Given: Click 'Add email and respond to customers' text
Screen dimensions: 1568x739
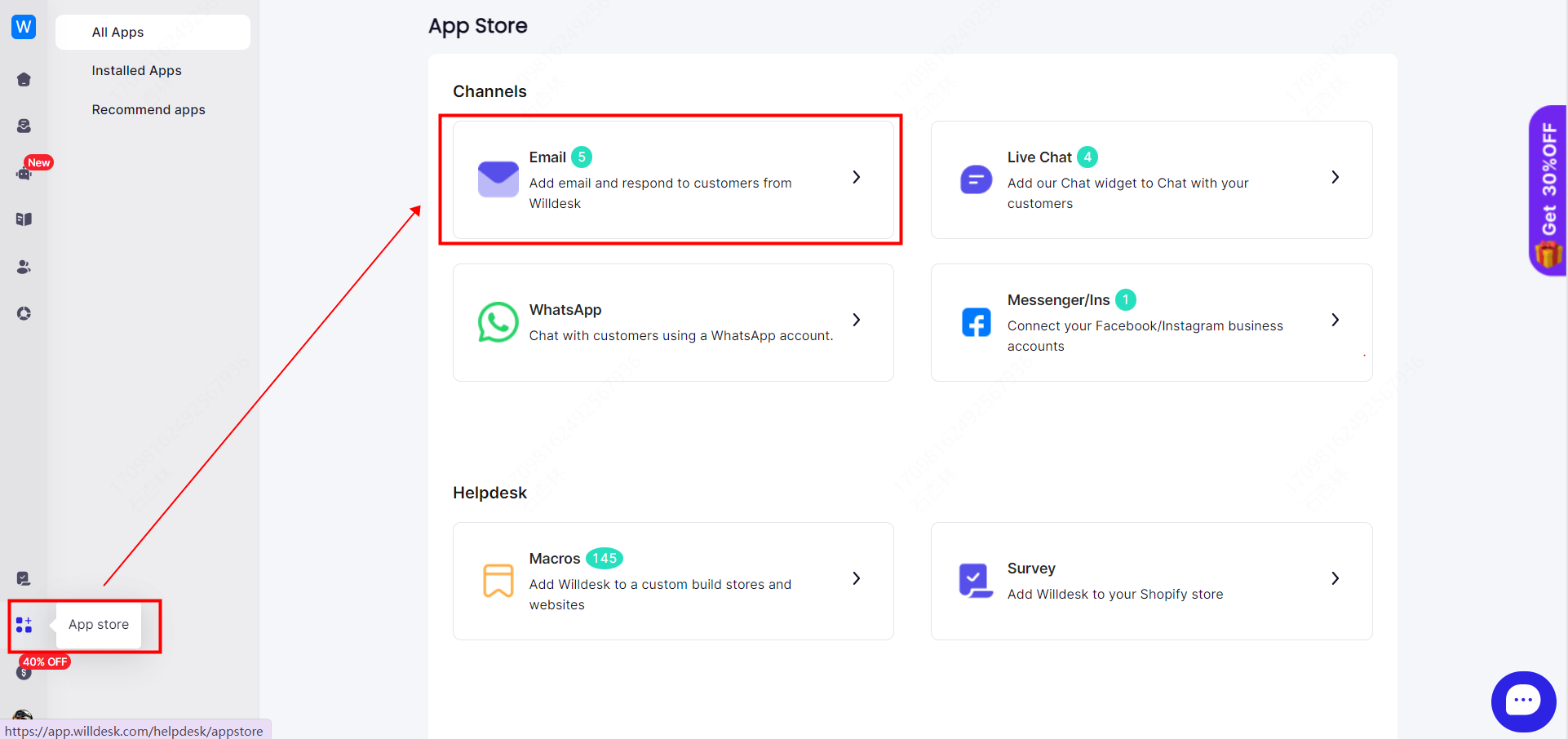Looking at the screenshot, I should (x=661, y=193).
